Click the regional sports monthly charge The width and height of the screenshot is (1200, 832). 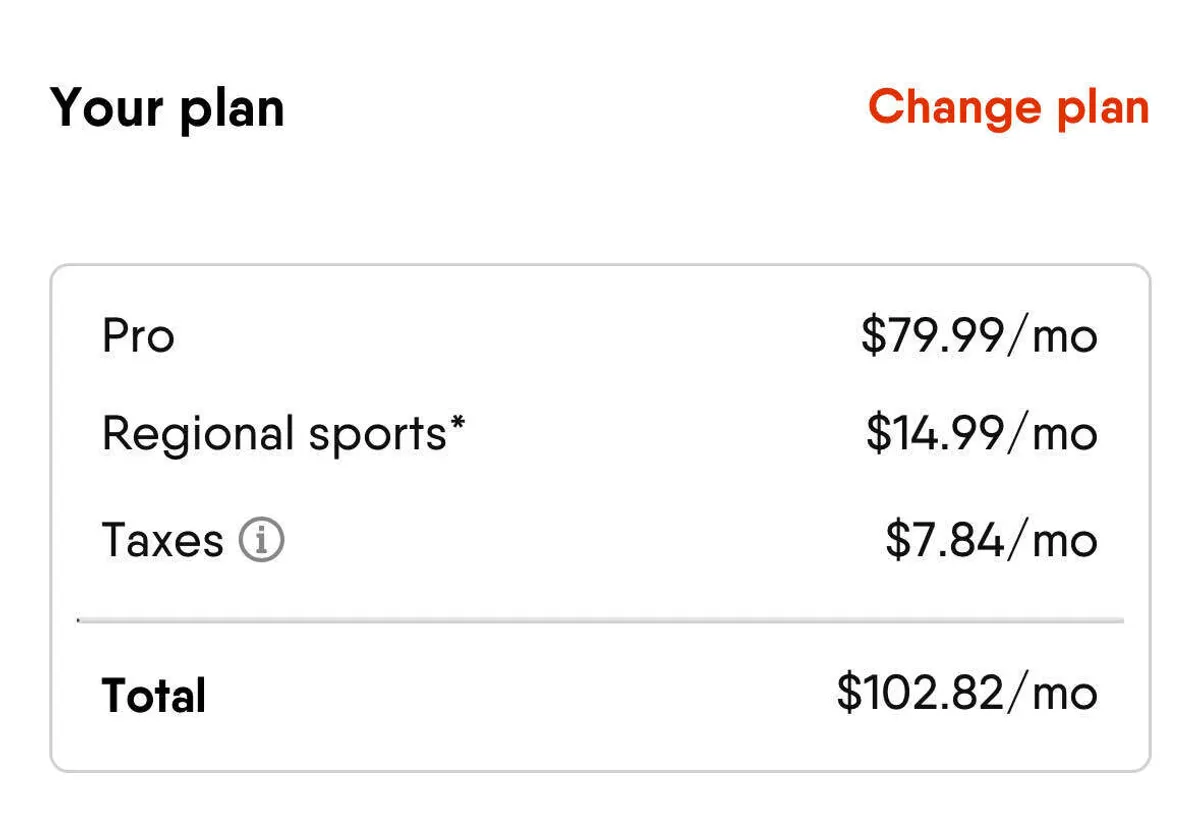click(x=981, y=434)
